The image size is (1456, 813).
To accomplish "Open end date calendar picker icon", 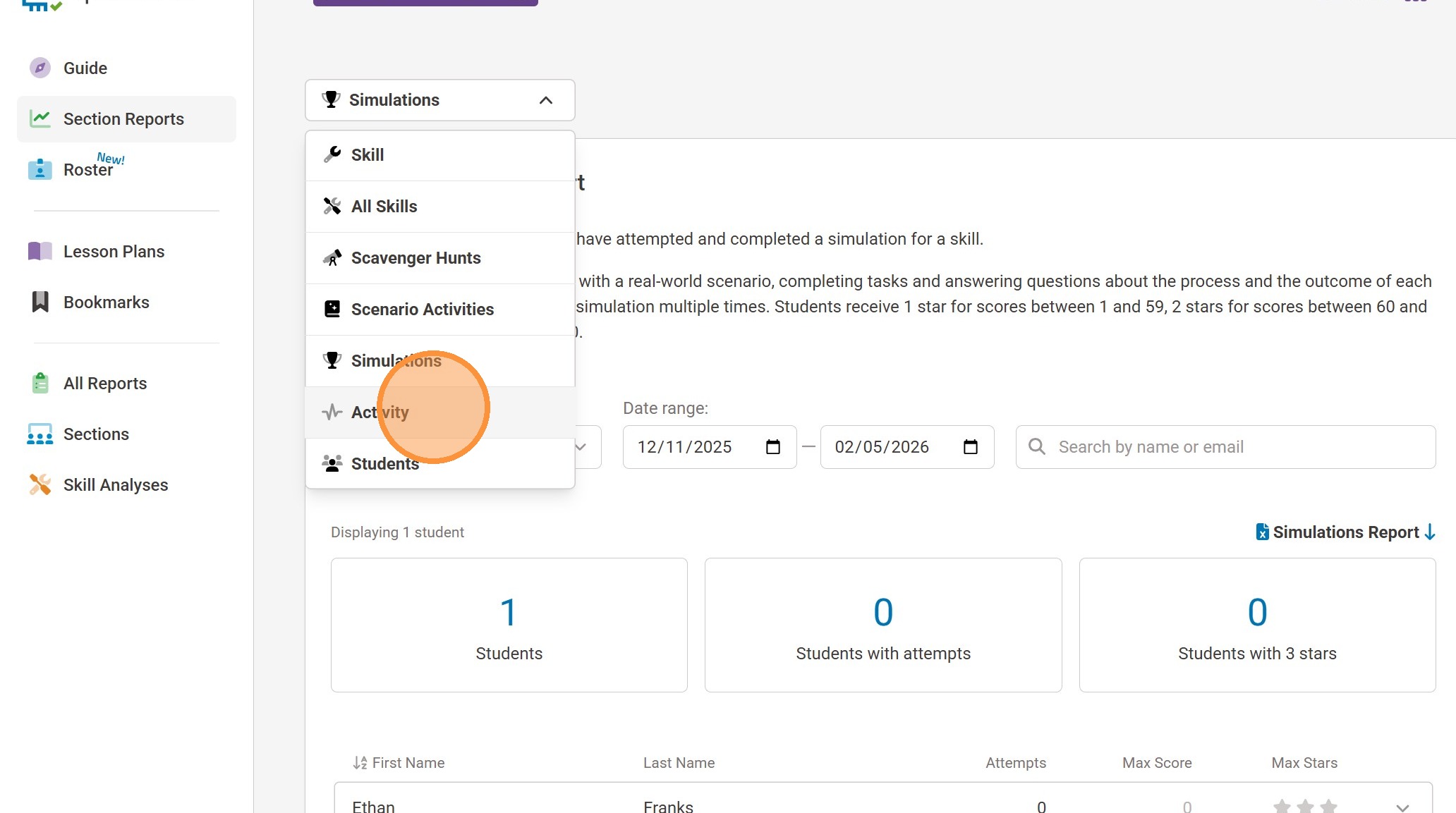I will pos(970,446).
